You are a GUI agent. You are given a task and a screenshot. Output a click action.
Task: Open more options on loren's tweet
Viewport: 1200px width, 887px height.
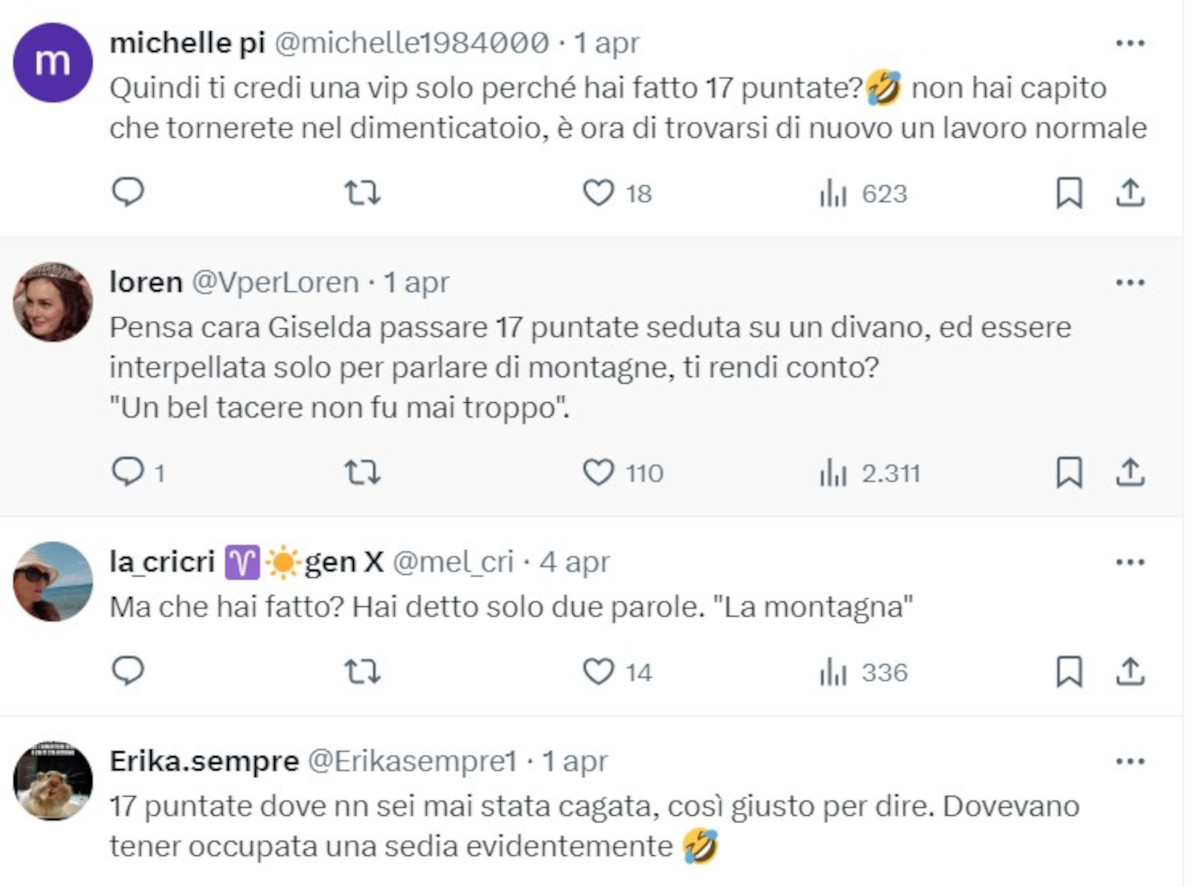coord(1129,283)
